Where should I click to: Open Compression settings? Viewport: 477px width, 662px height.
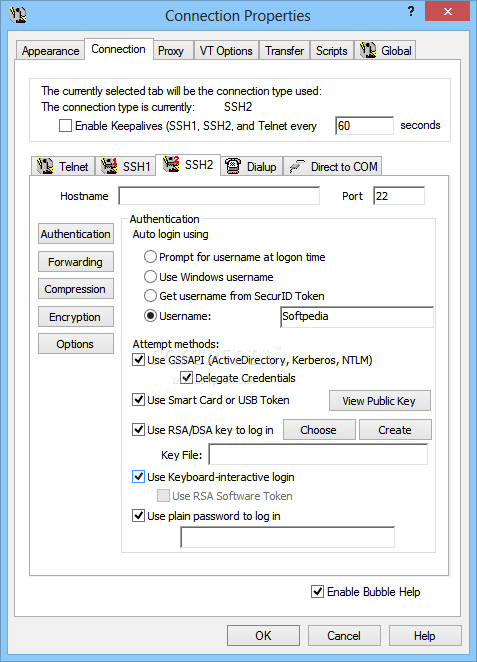pyautogui.click(x=76, y=289)
